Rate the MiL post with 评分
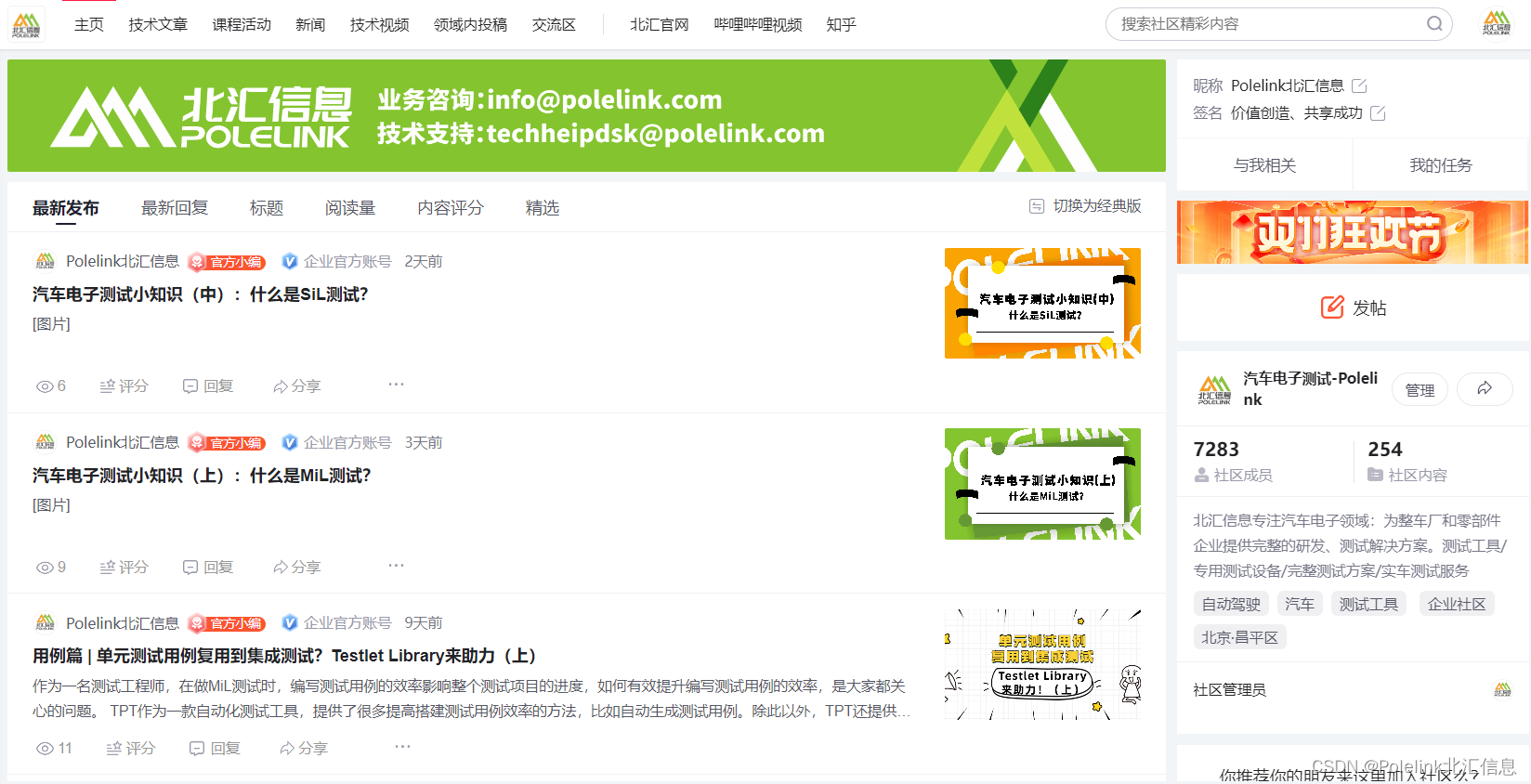Image resolution: width=1531 pixels, height=784 pixels. 124,568
